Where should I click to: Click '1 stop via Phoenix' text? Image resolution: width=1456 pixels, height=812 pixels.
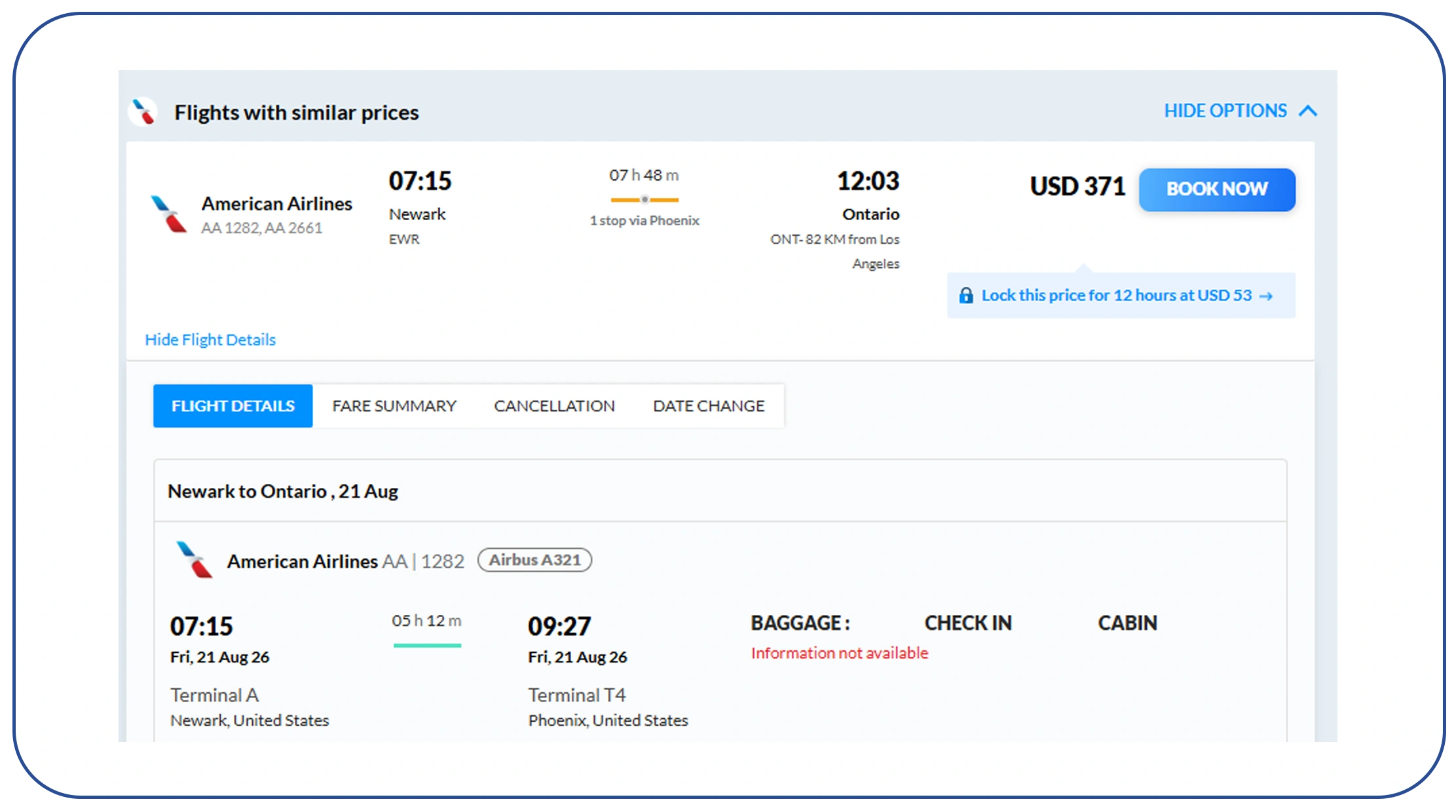[644, 221]
